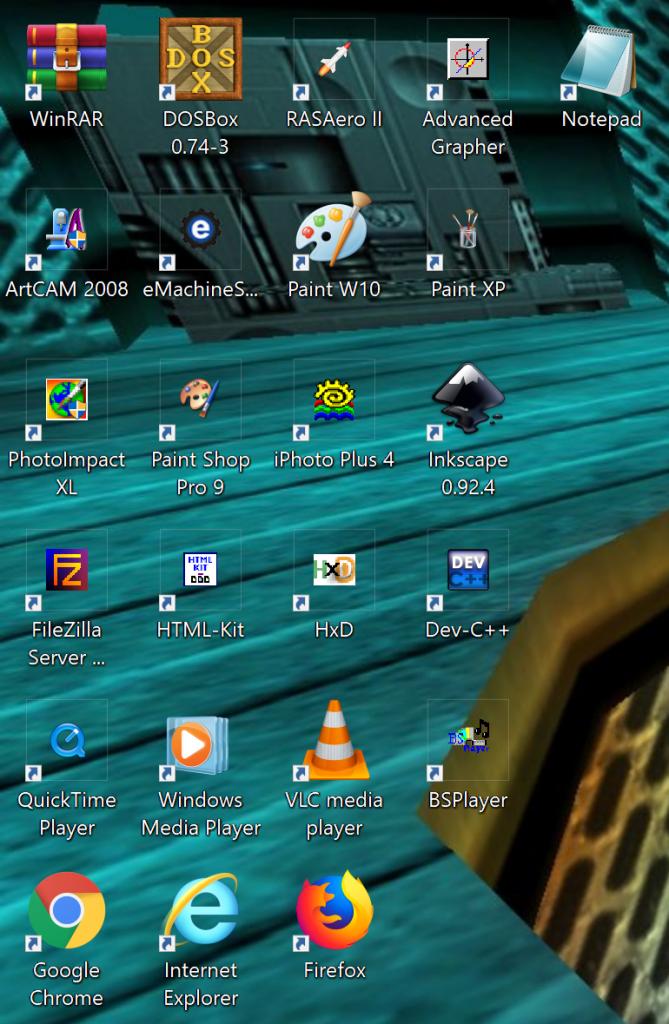Click the "HxD" label text
669x1024 pixels.
tap(334, 630)
